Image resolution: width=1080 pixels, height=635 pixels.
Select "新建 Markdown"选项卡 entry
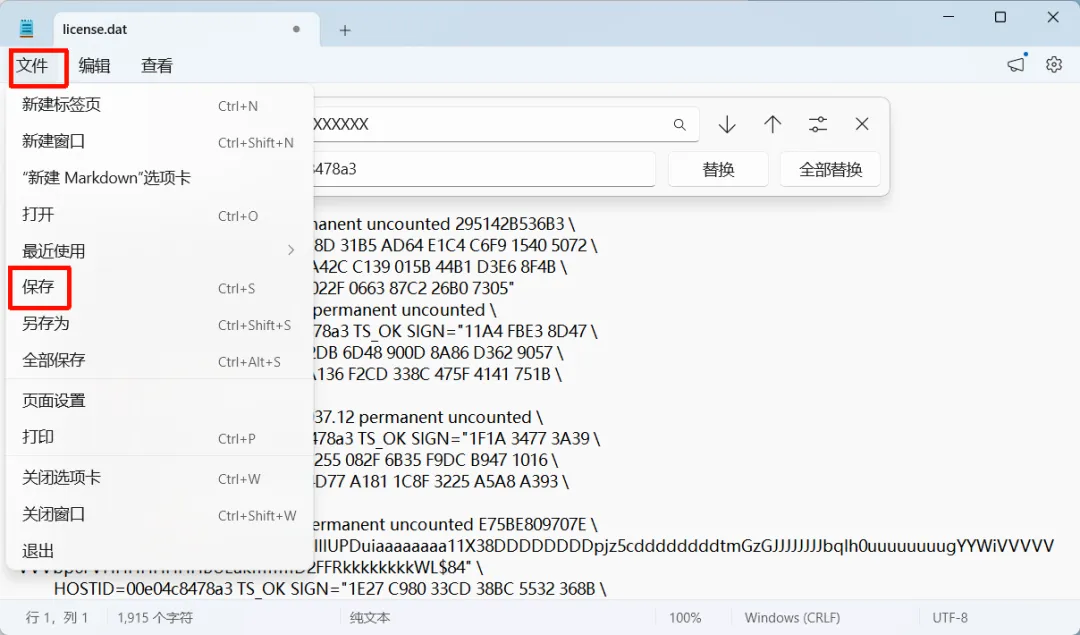[160, 178]
